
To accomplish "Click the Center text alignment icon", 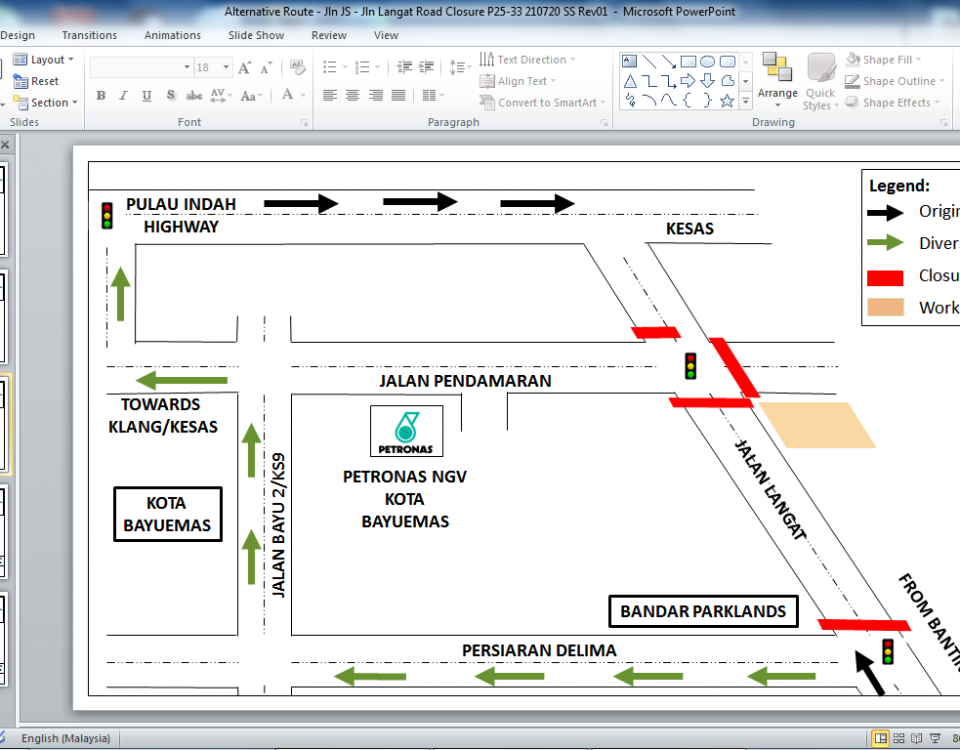I will click(x=352, y=96).
